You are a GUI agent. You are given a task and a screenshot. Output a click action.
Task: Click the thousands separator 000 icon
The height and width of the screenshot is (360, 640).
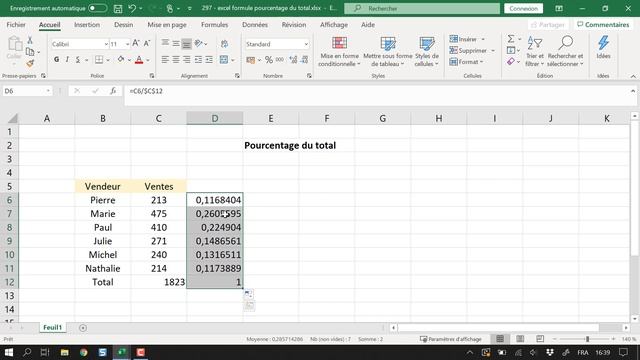[x=280, y=60]
